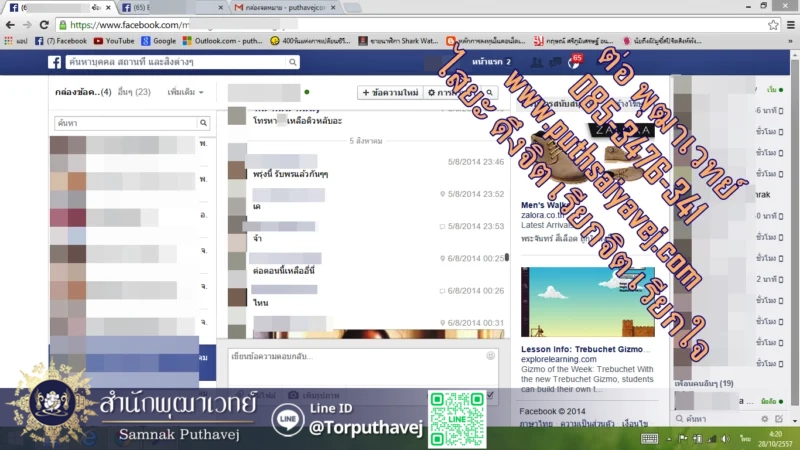Search within conversation using the magnifier button
The image size is (800, 450).
point(489,92)
